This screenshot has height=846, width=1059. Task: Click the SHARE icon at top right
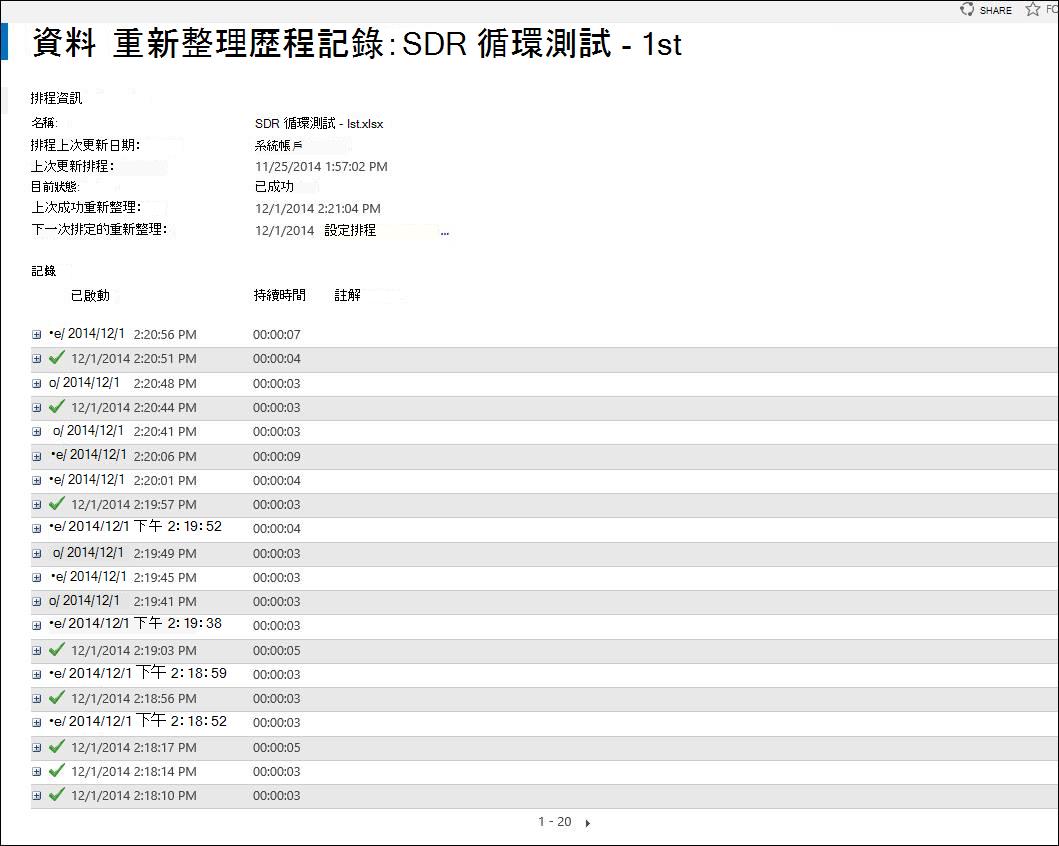967,9
